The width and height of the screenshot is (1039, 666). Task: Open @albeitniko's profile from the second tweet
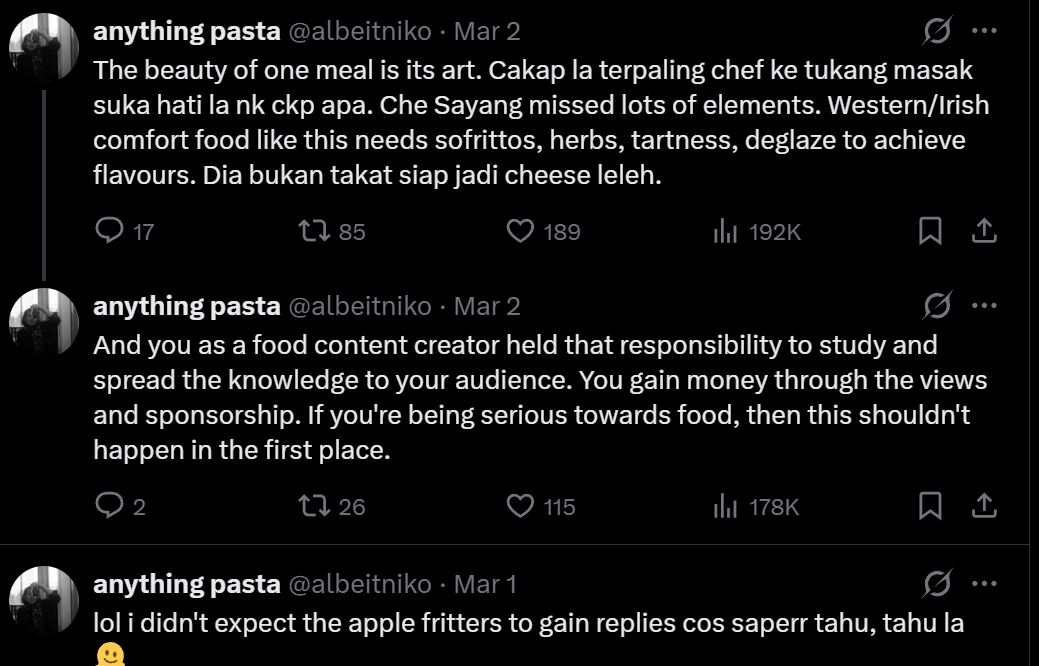click(x=359, y=306)
